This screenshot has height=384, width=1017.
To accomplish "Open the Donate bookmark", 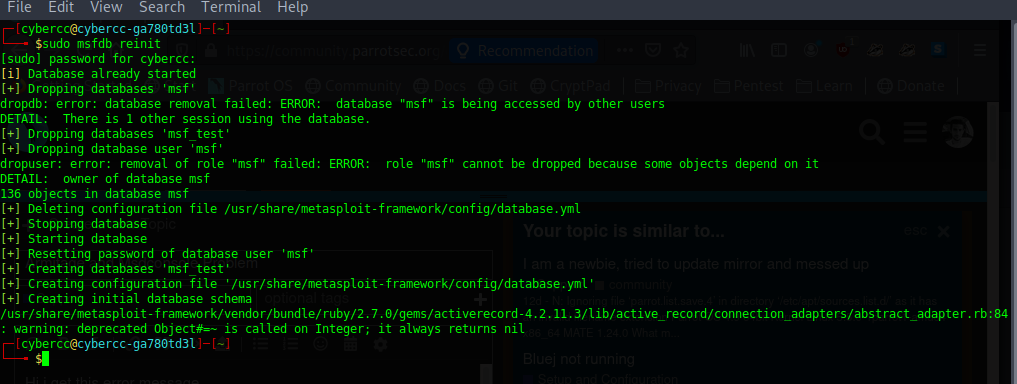I will pyautogui.click(x=911, y=86).
